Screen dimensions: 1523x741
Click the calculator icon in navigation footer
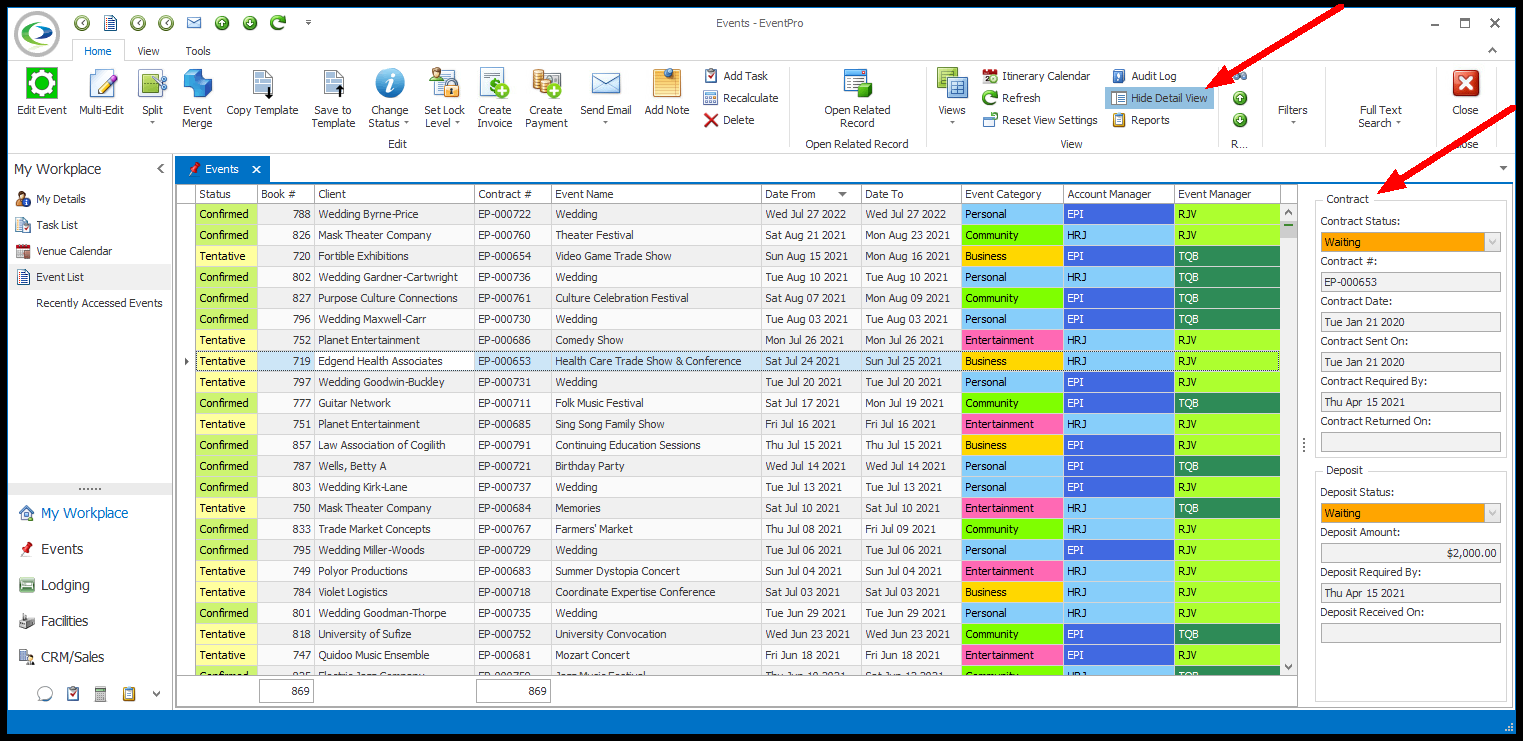coord(101,693)
